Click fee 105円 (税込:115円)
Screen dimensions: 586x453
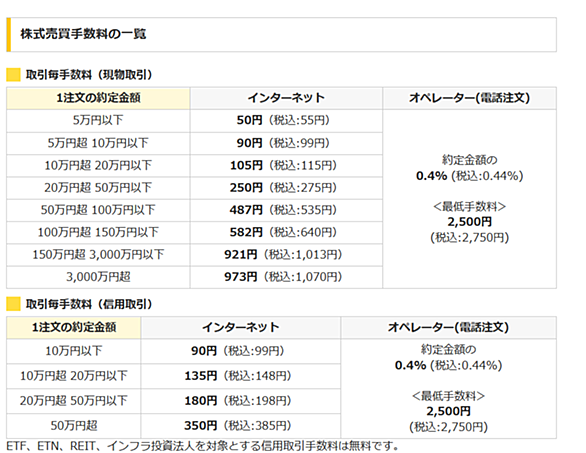[x=283, y=165]
